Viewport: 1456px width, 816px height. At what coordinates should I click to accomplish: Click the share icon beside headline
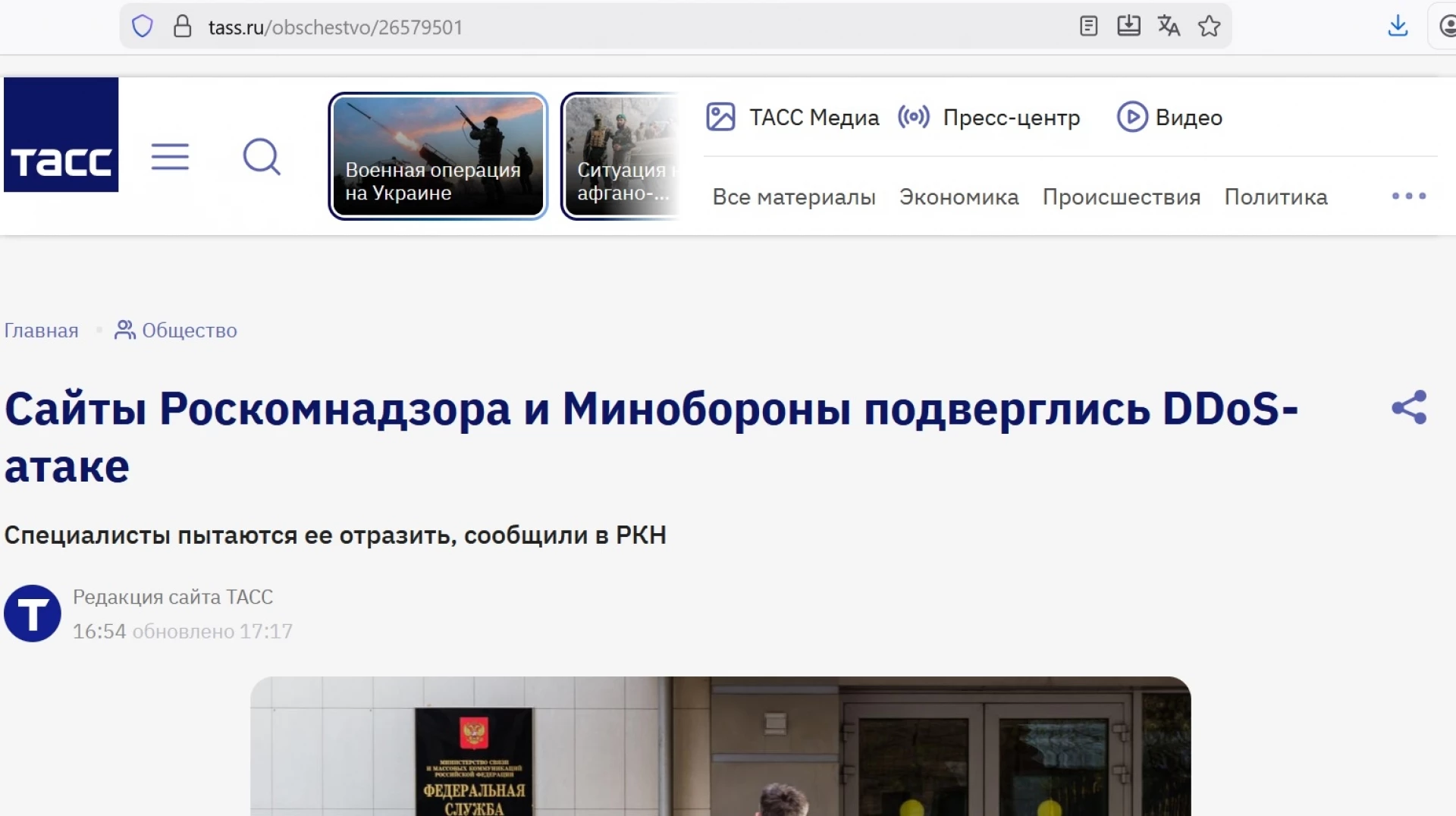click(1408, 408)
